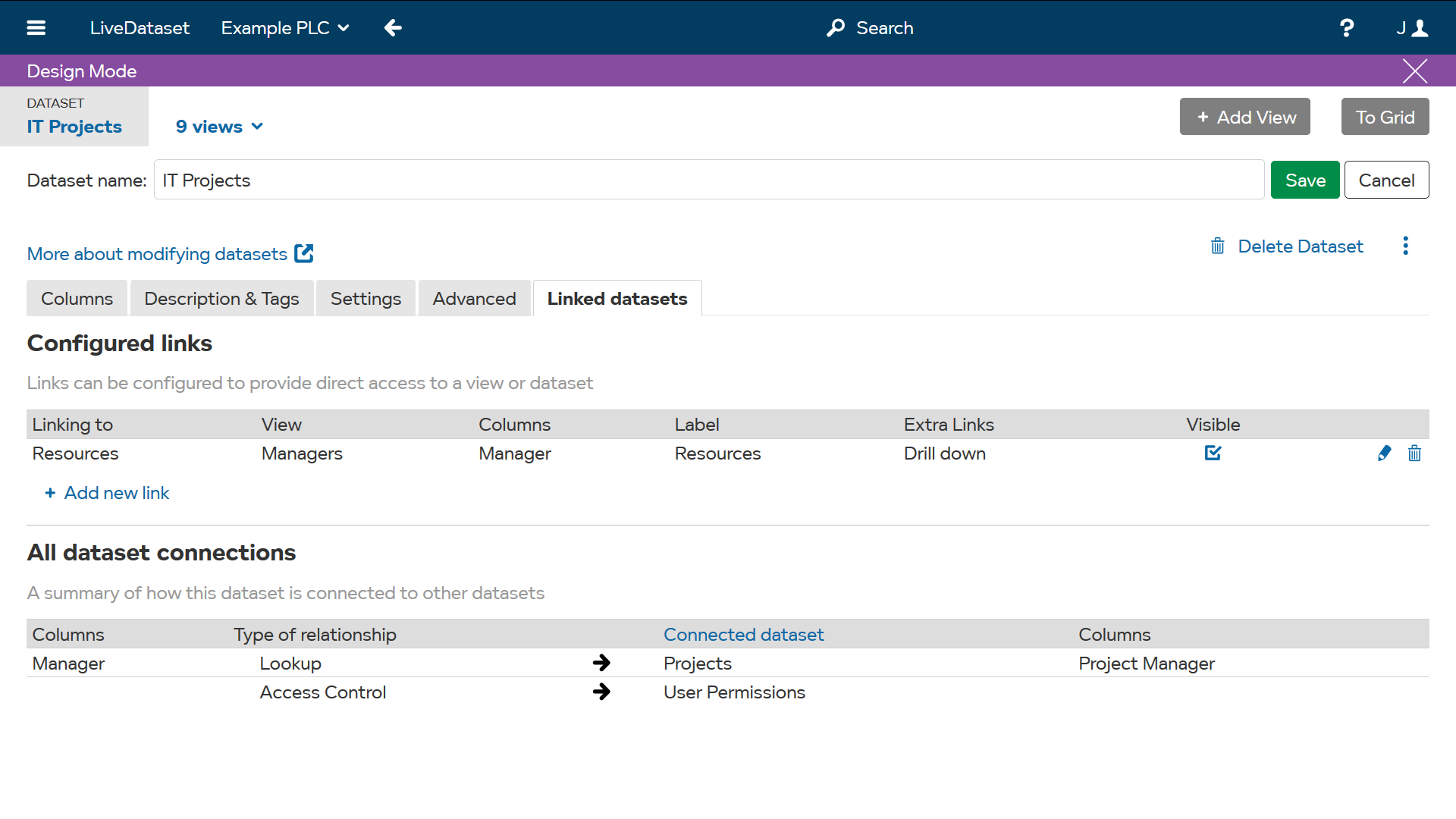Select the Description & Tags tab
1456x819 pixels.
(x=221, y=298)
